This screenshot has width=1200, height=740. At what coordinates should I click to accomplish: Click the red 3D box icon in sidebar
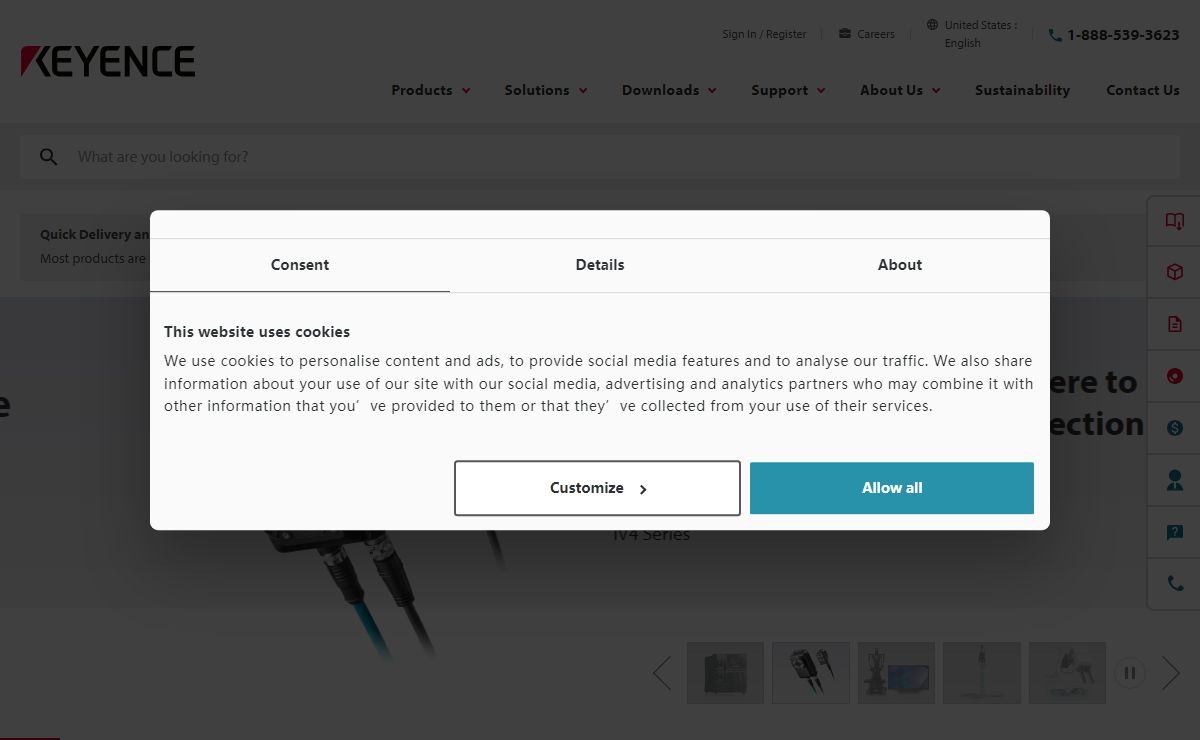[x=1175, y=272]
